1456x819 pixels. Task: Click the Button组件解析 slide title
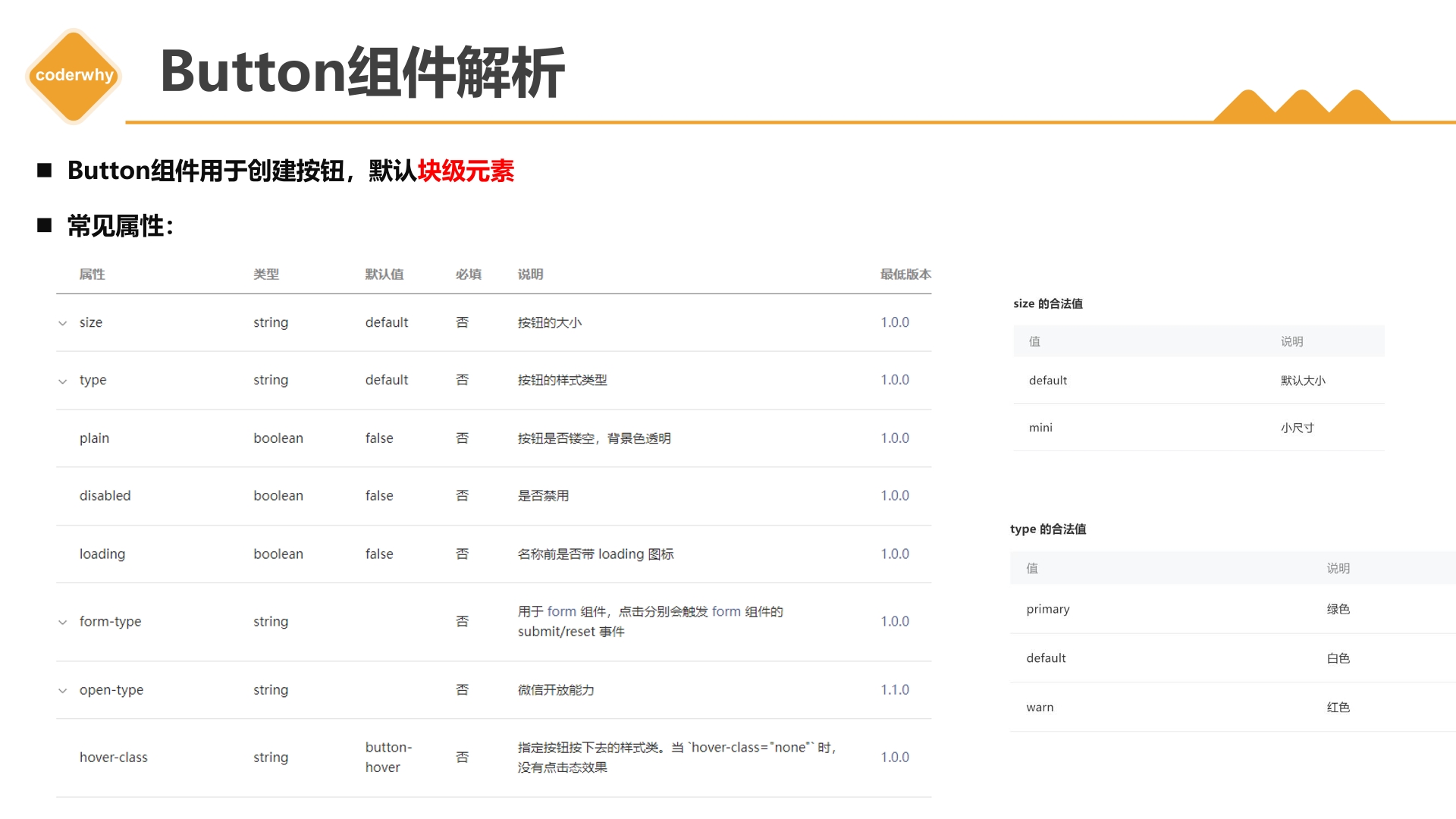(x=362, y=72)
